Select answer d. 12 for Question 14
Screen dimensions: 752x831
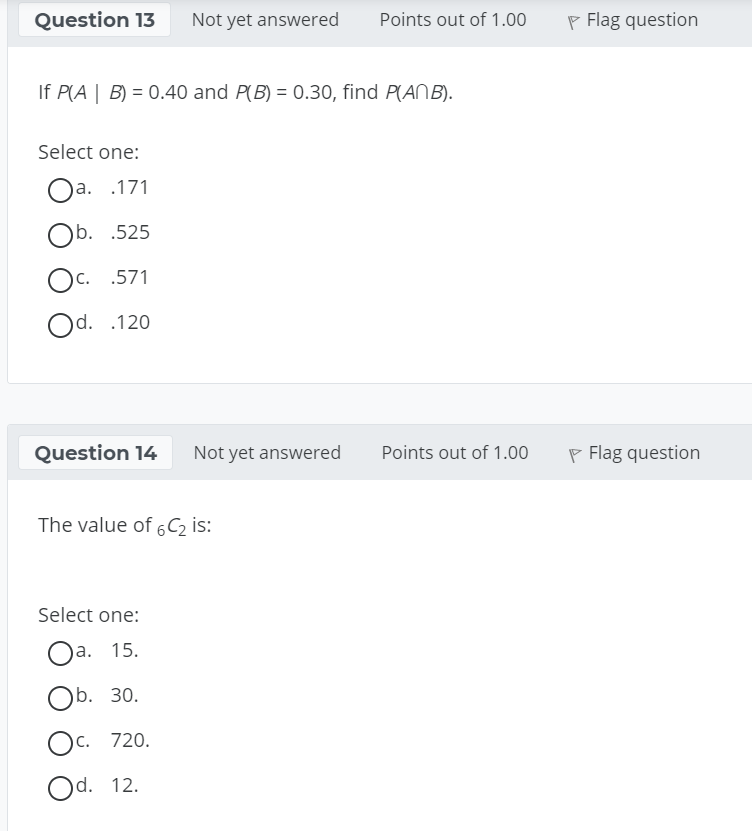pyautogui.click(x=60, y=788)
